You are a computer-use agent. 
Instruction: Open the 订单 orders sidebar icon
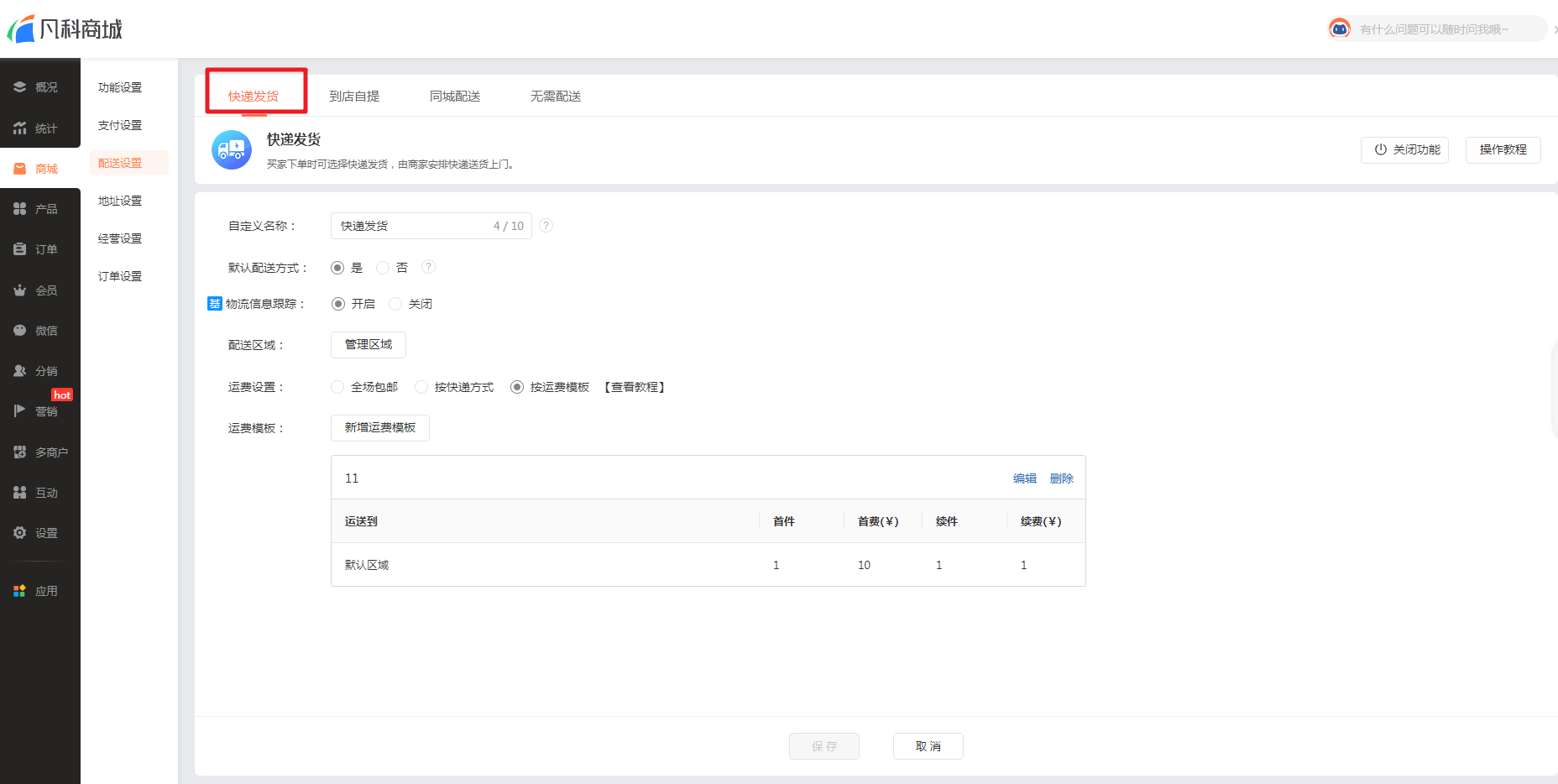(x=19, y=248)
